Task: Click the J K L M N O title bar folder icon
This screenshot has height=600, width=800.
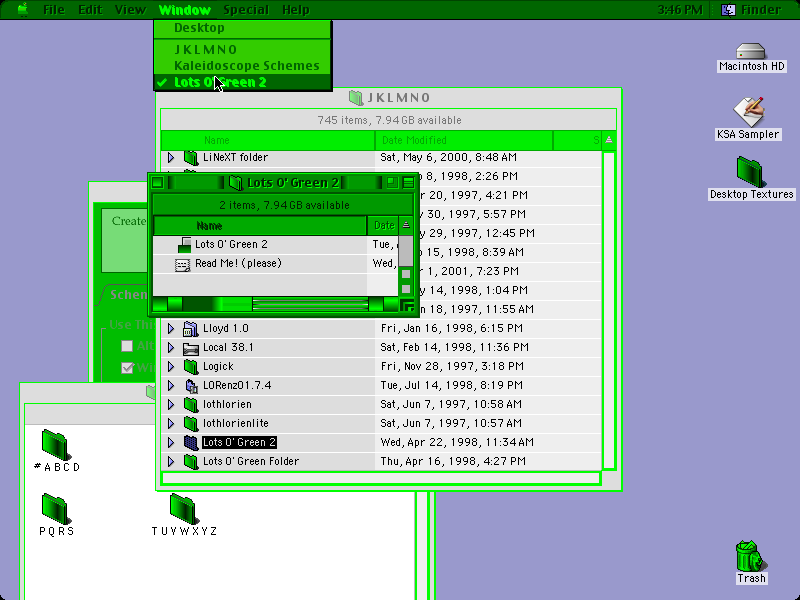Action: point(356,97)
